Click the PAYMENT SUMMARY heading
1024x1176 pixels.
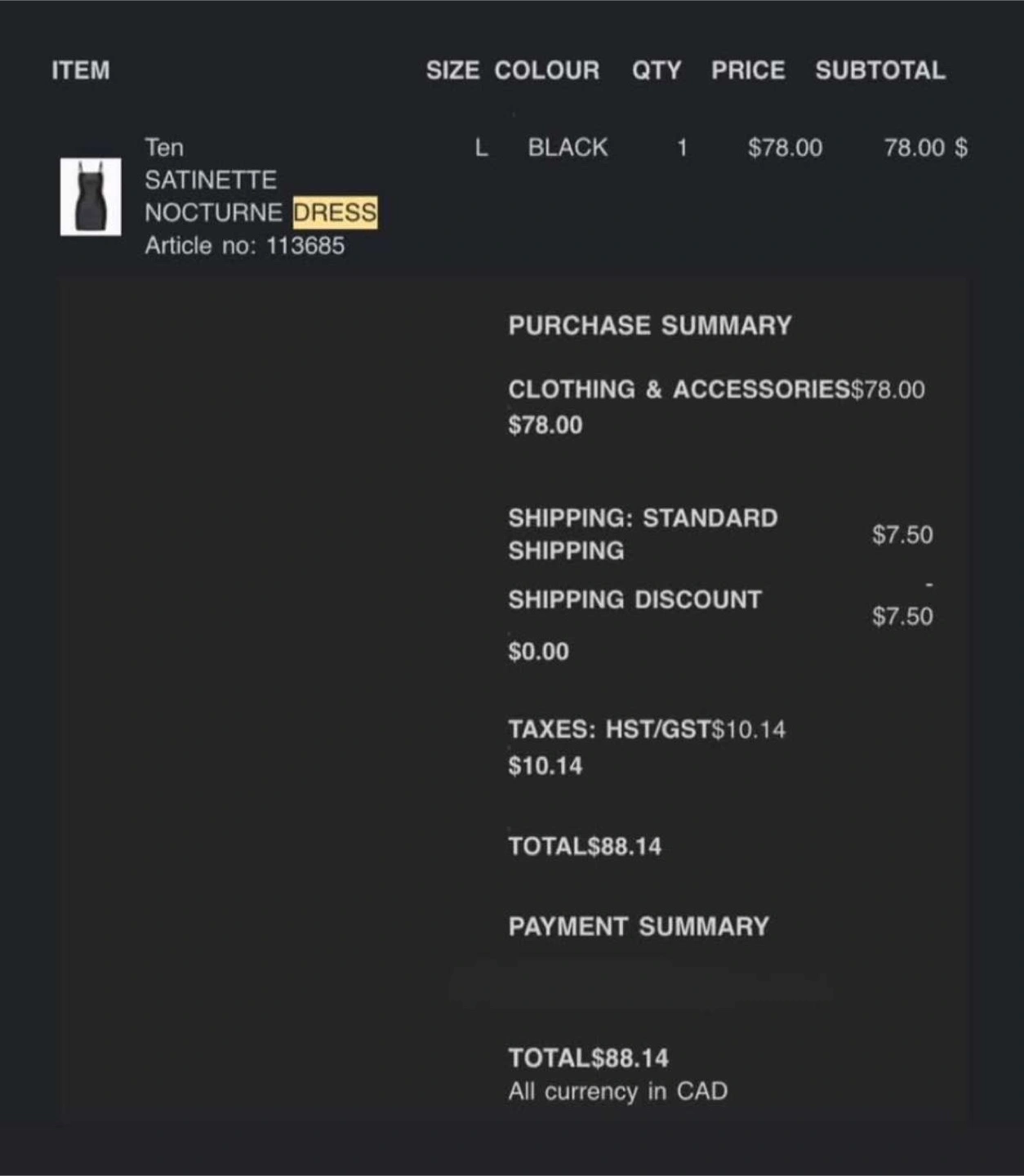[639, 927]
